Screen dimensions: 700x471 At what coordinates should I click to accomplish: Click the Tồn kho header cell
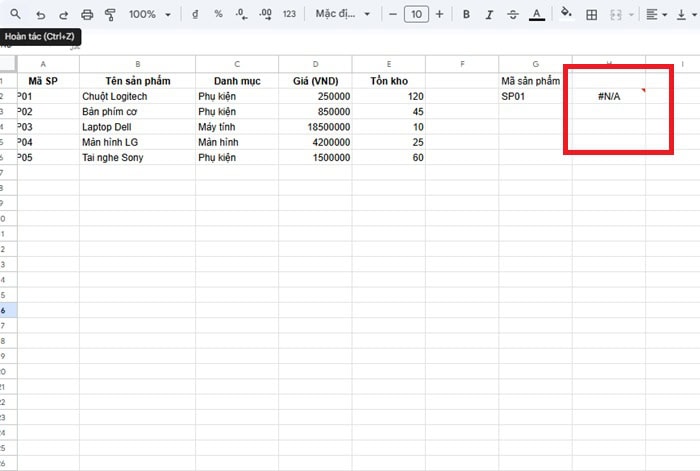coord(389,81)
